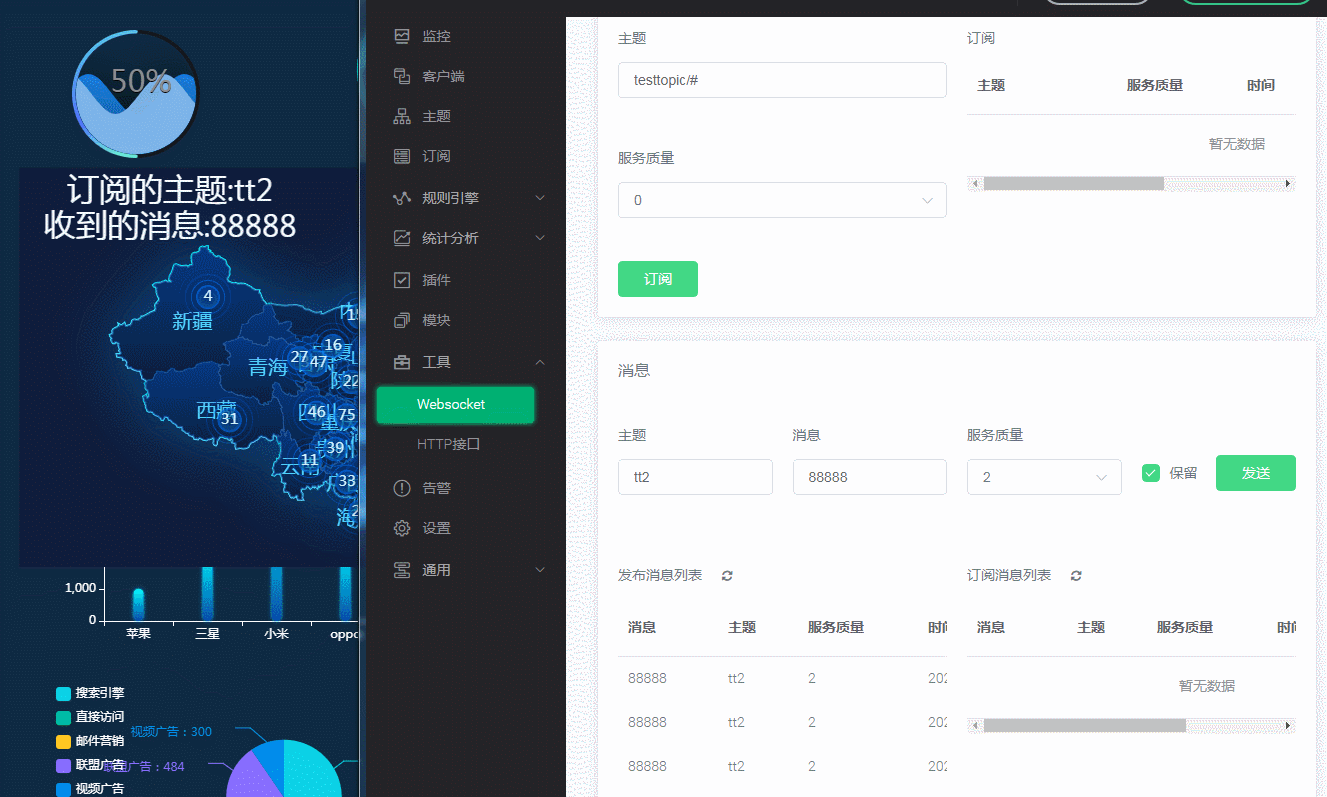Click the 收到的消息:88888 text in dashboard
The image size is (1327, 797).
point(170,226)
